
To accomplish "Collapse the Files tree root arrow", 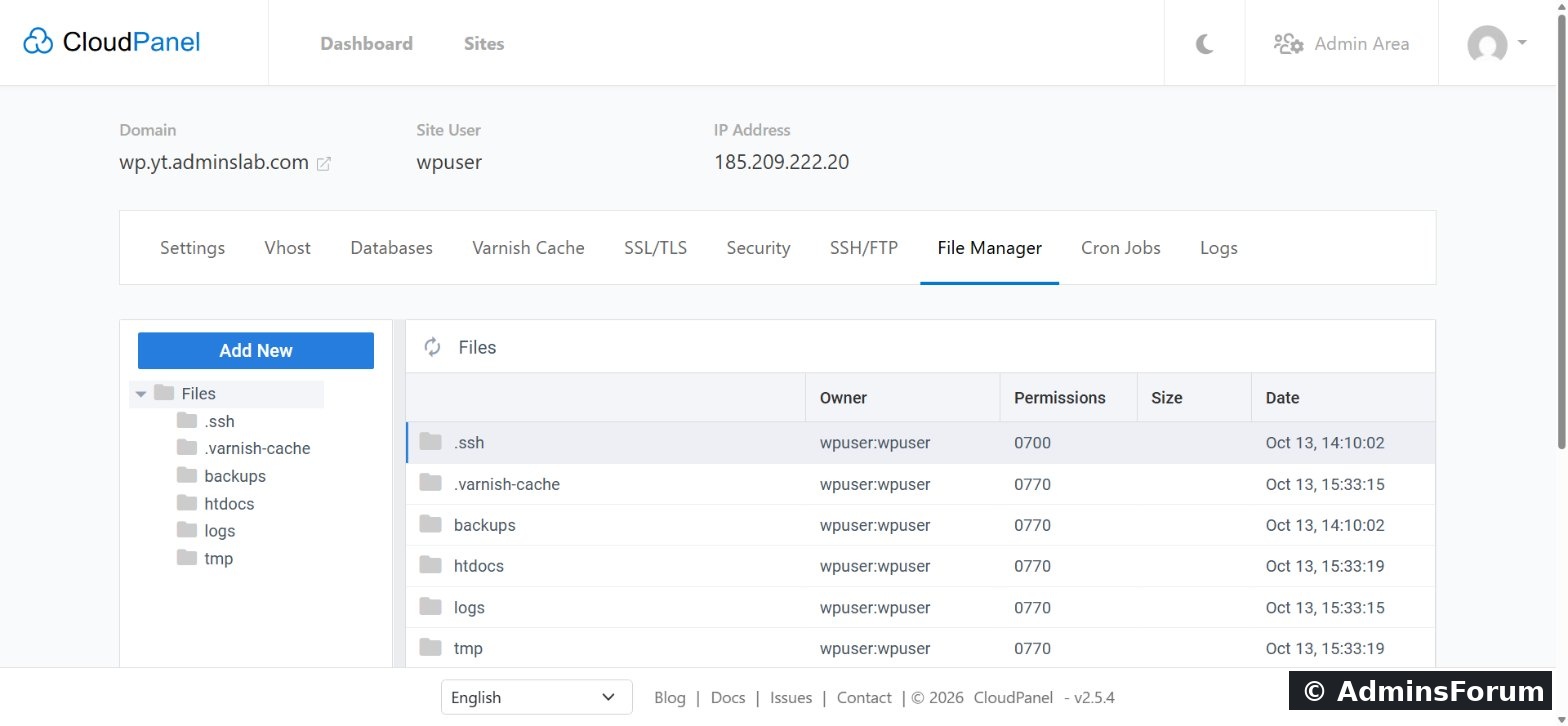I will [x=141, y=394].
